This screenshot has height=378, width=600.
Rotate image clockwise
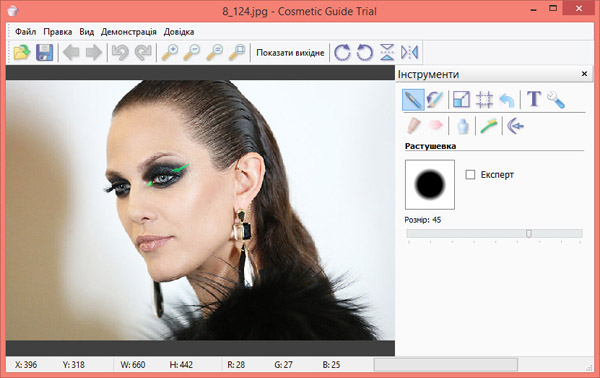click(342, 52)
